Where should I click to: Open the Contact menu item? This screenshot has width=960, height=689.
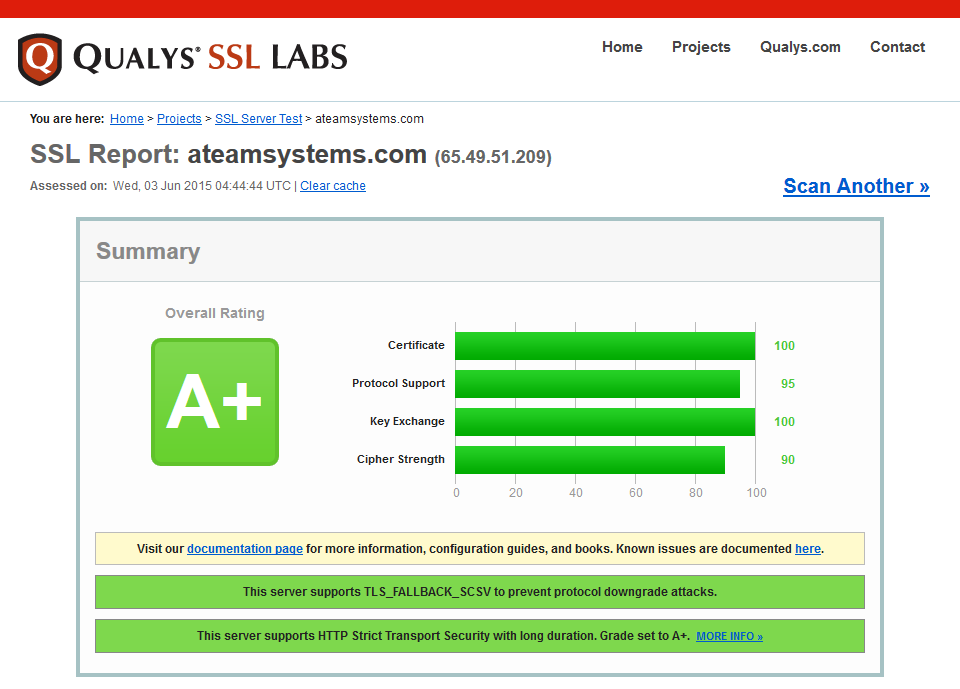[898, 47]
